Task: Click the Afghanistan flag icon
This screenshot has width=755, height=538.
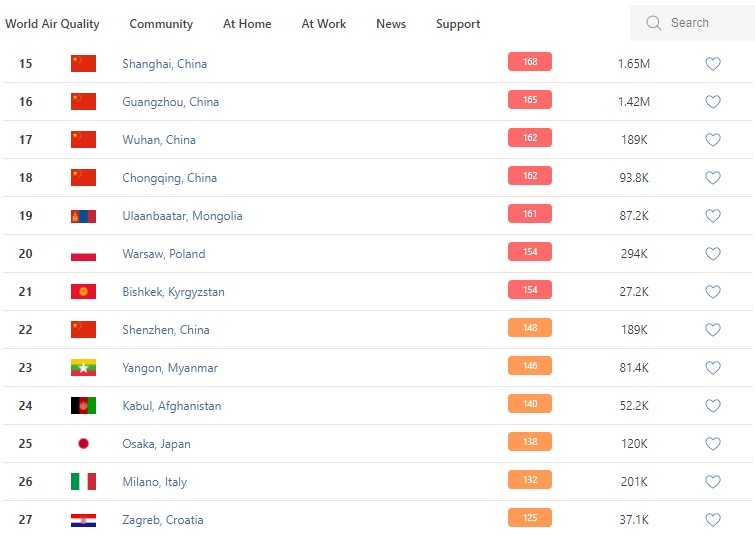Action: (x=83, y=406)
